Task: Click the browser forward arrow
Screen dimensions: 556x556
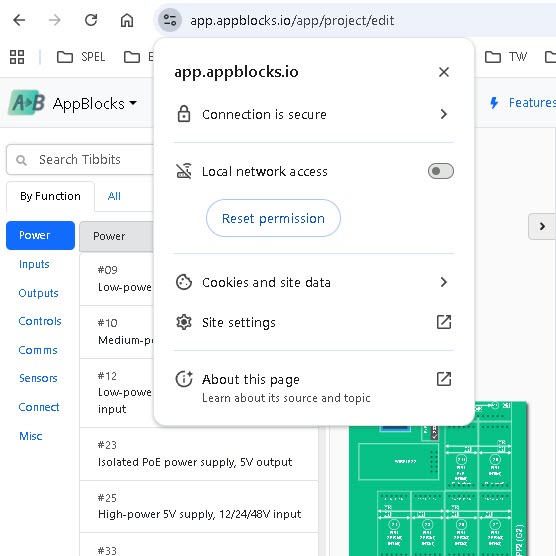Action: 55,20
